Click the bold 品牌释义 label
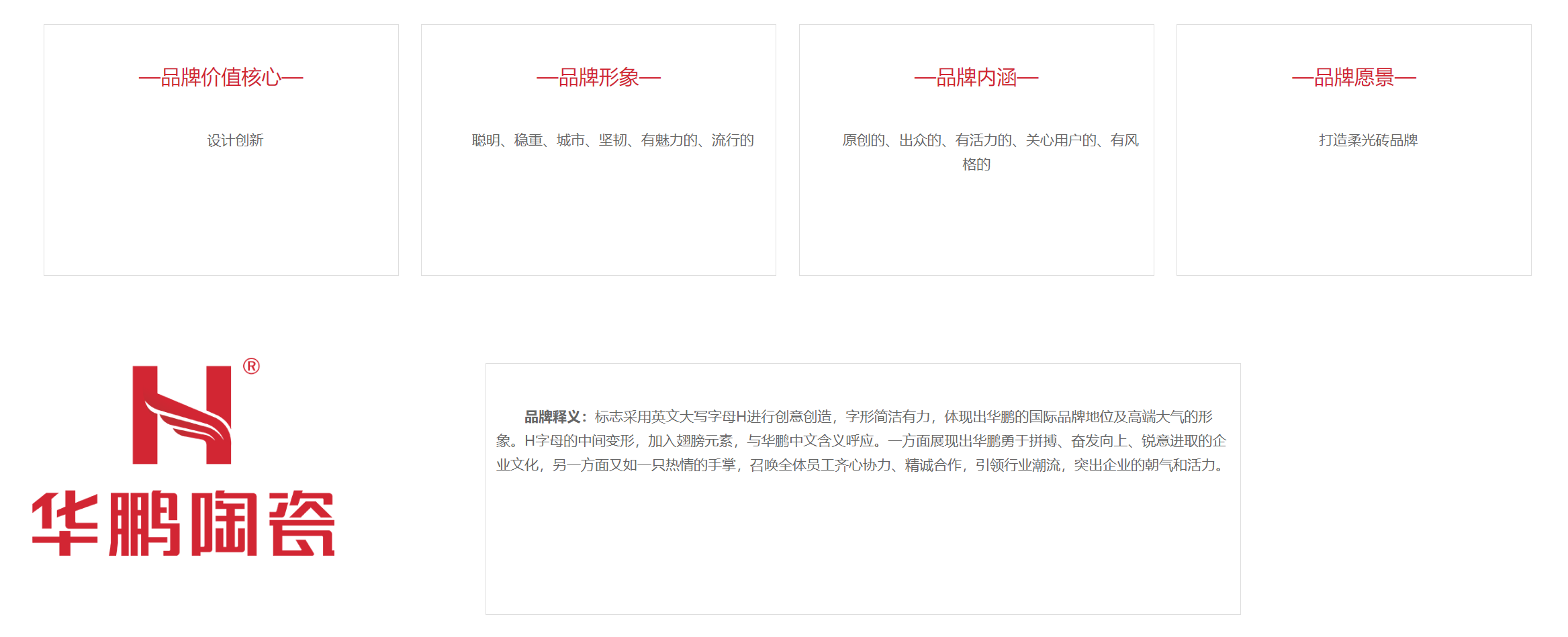The width and height of the screenshot is (1568, 637). point(555,417)
